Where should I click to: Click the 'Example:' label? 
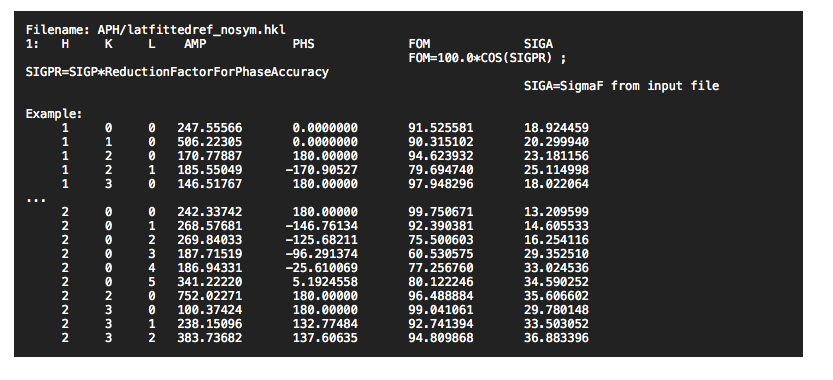(x=54, y=114)
